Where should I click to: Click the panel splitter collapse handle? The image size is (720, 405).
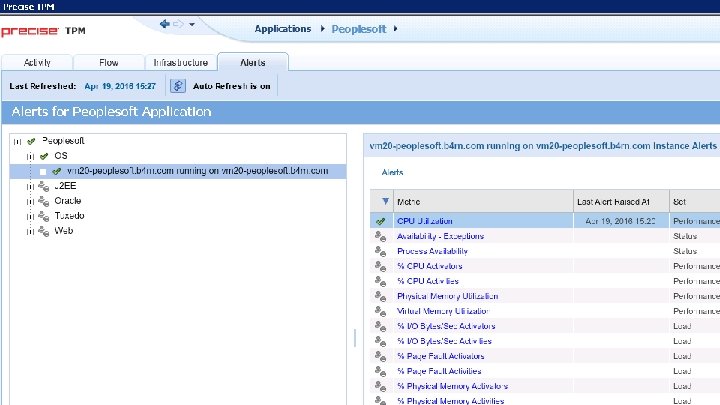pos(355,338)
